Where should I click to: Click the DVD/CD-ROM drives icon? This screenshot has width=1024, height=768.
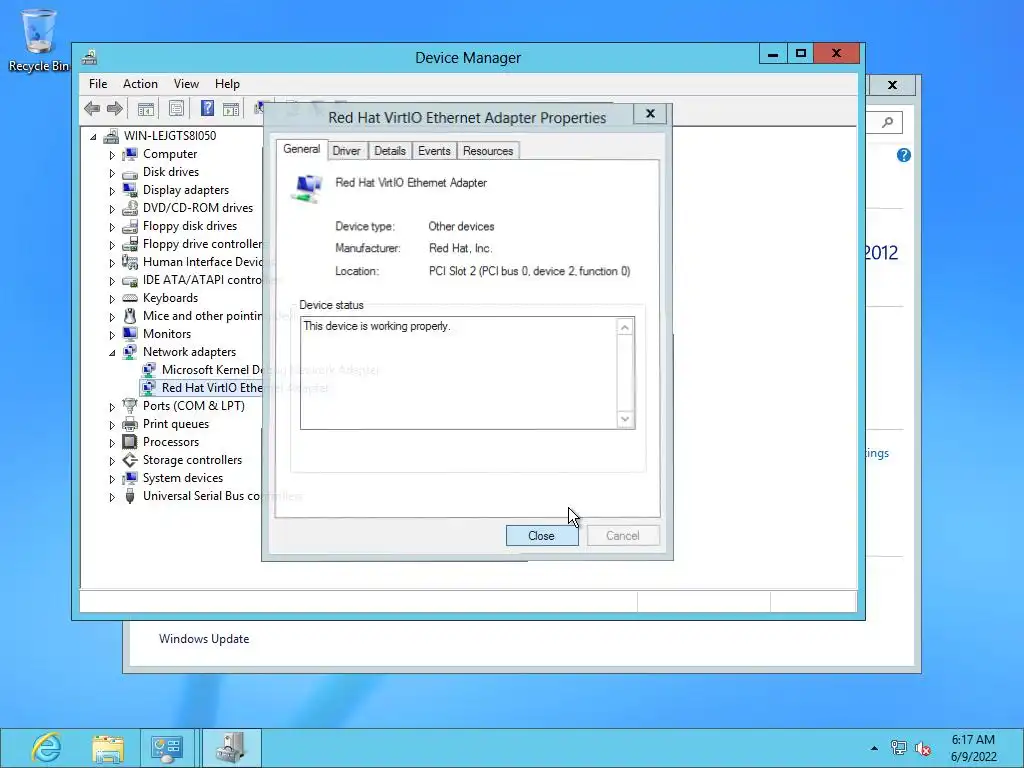point(130,208)
